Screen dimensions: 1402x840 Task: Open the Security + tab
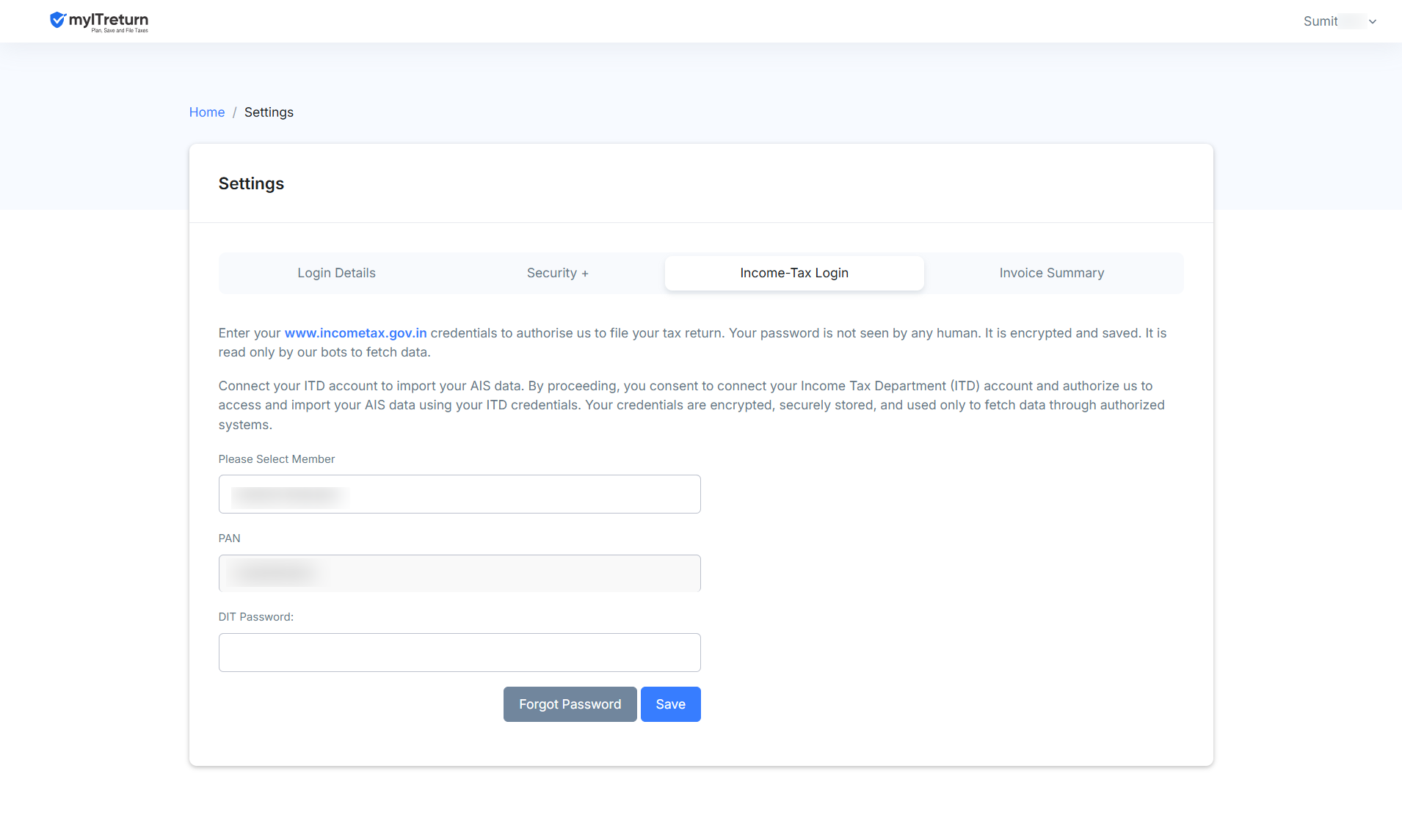[558, 273]
